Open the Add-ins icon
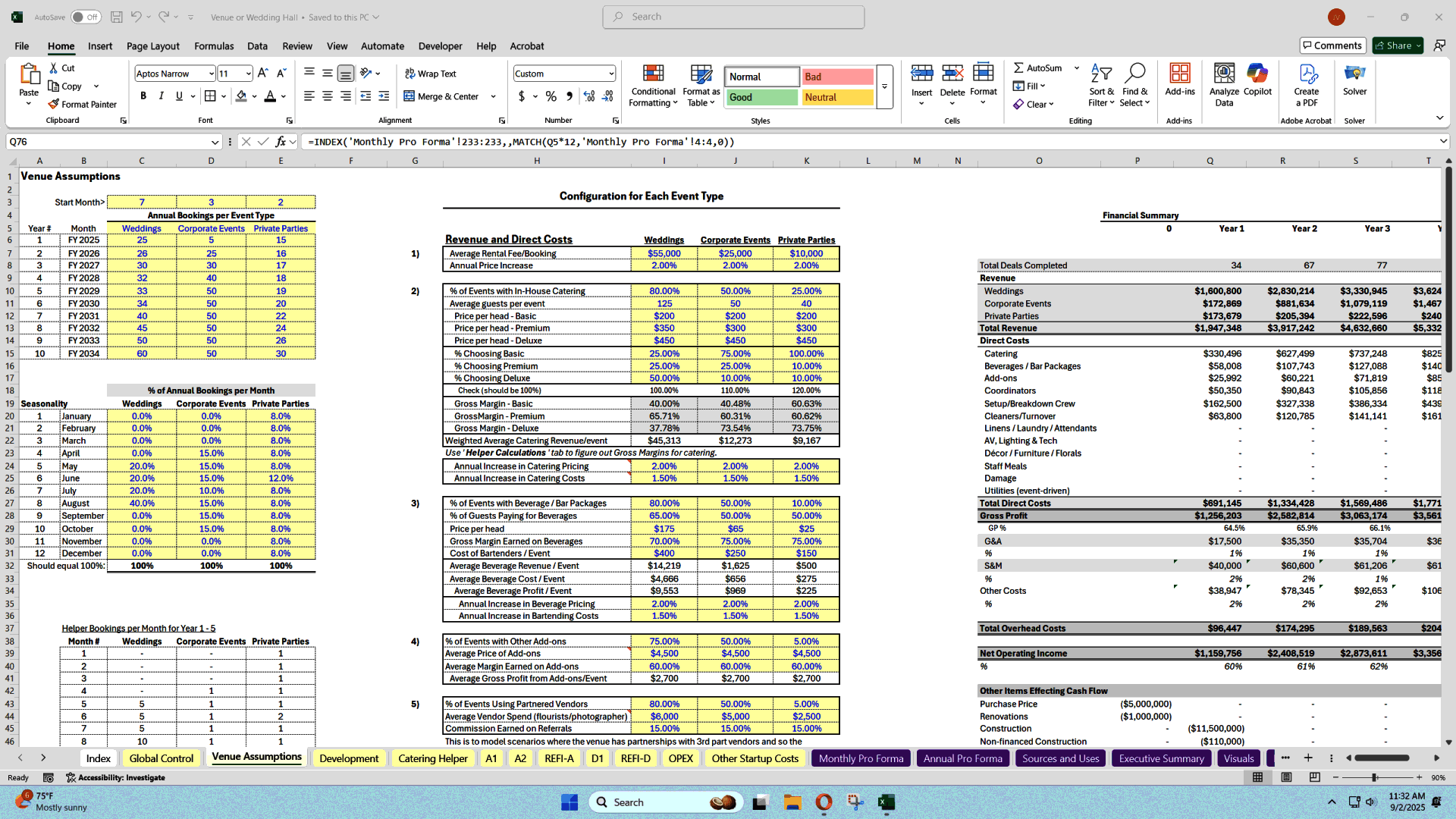 pos(1179,74)
